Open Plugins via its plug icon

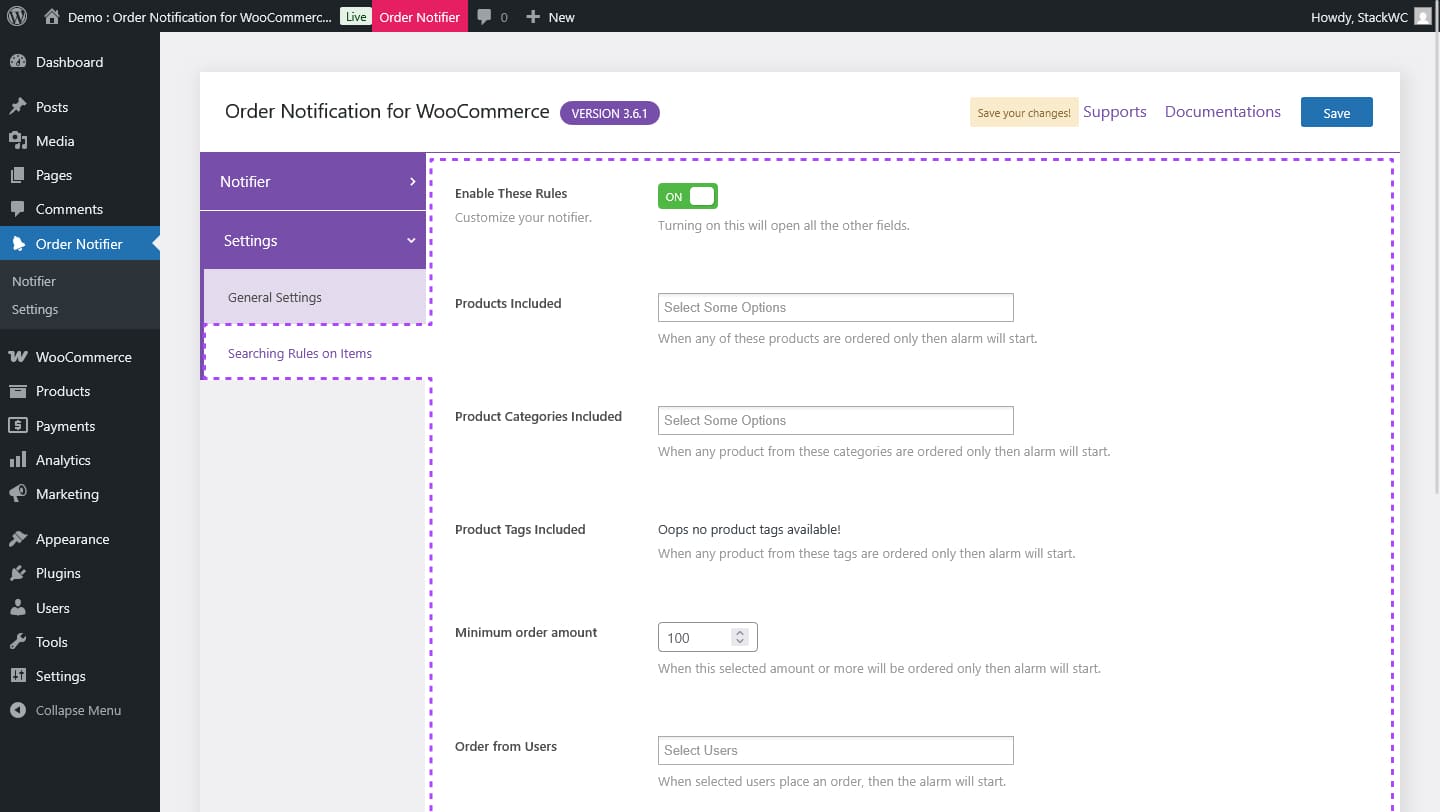coord(17,573)
